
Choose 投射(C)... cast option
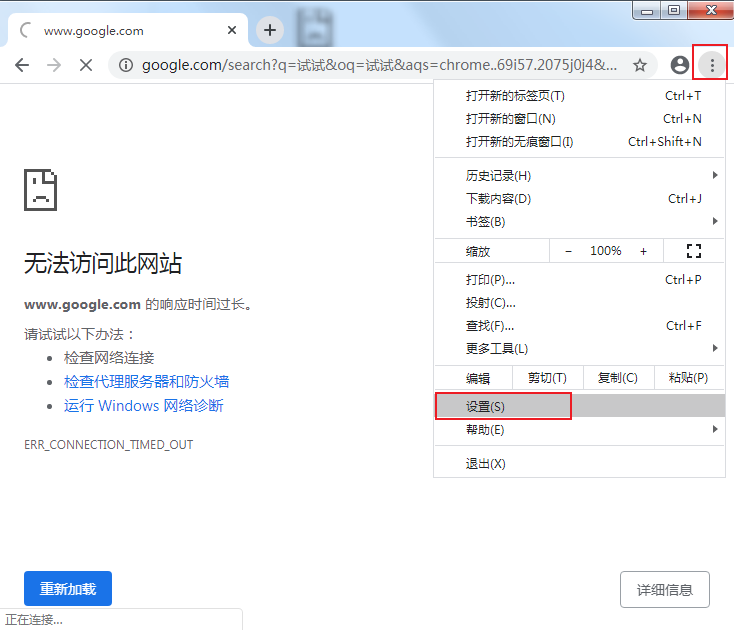(x=580, y=303)
